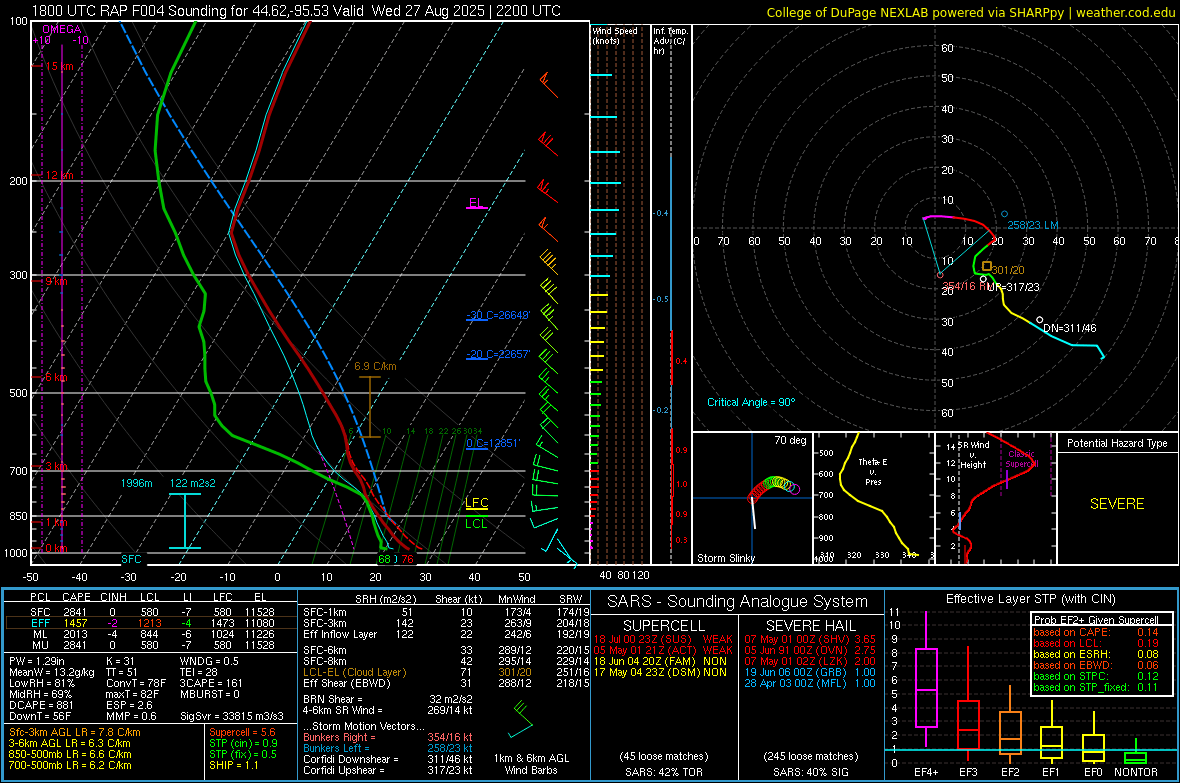
Task: Click the DN=311/46 Corfidi label
Action: pos(1069,328)
